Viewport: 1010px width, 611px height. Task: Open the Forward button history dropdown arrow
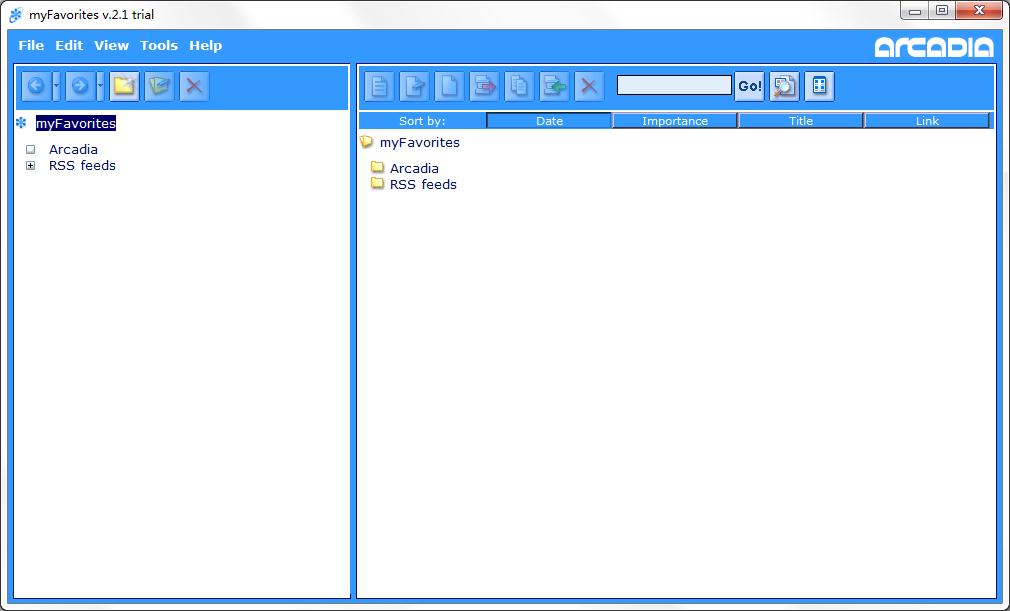(100, 87)
